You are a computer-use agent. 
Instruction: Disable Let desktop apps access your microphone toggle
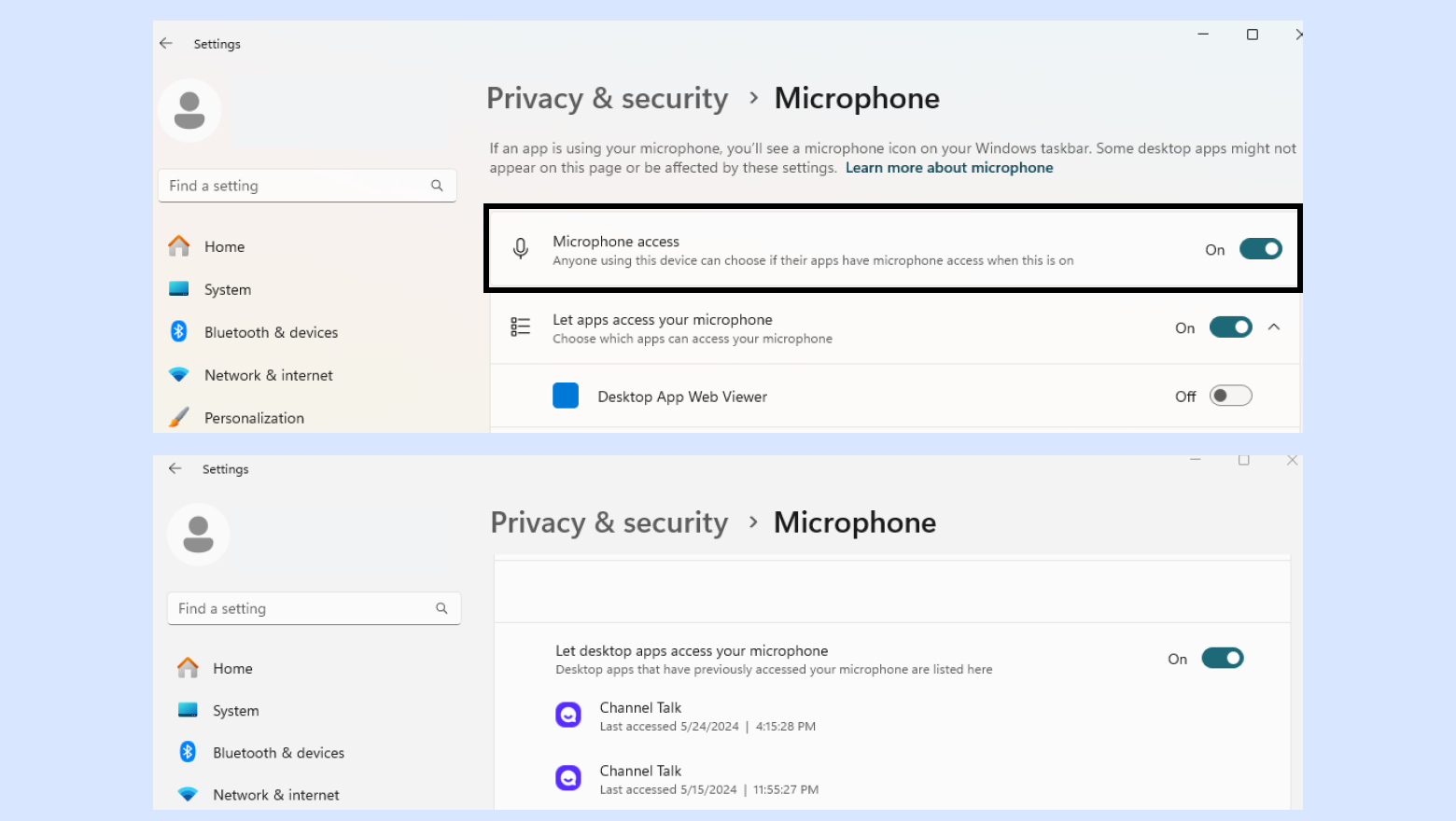tap(1222, 659)
